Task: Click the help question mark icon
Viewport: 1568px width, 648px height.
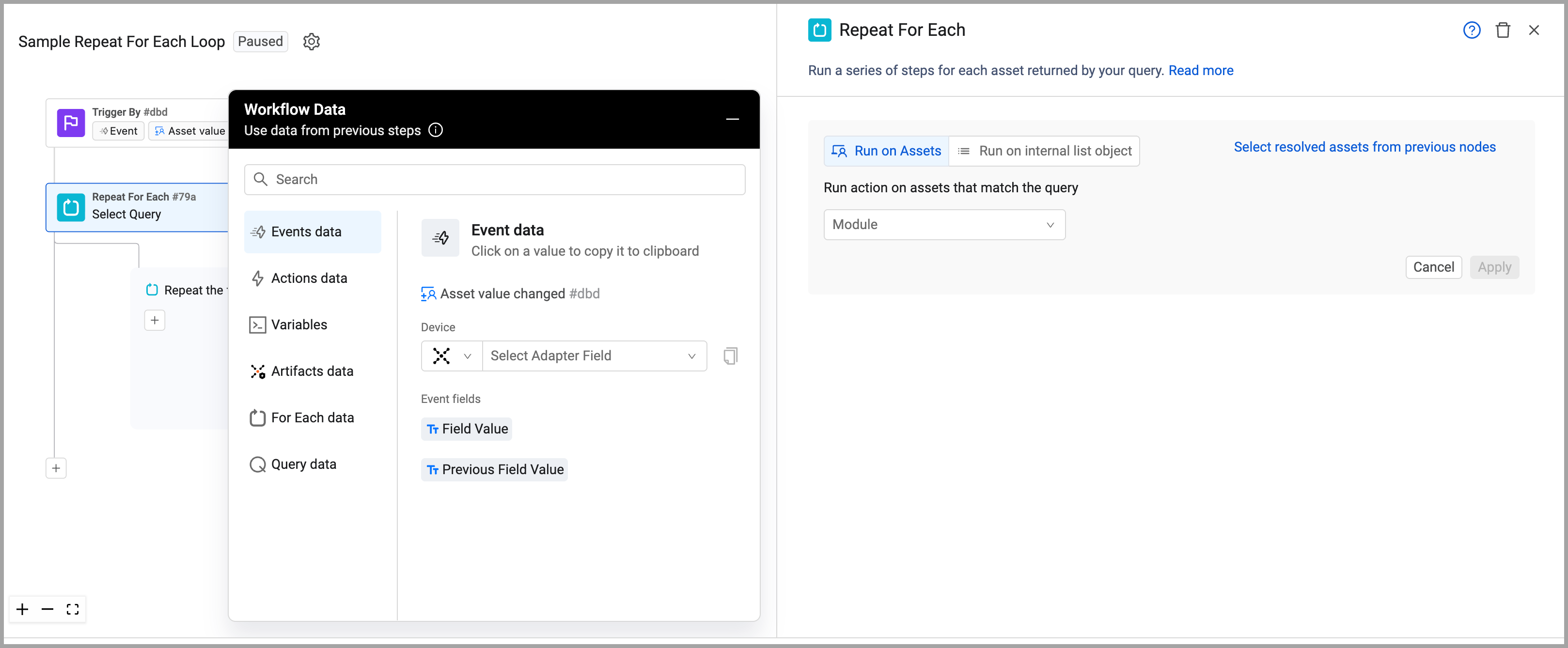Action: point(1471,31)
